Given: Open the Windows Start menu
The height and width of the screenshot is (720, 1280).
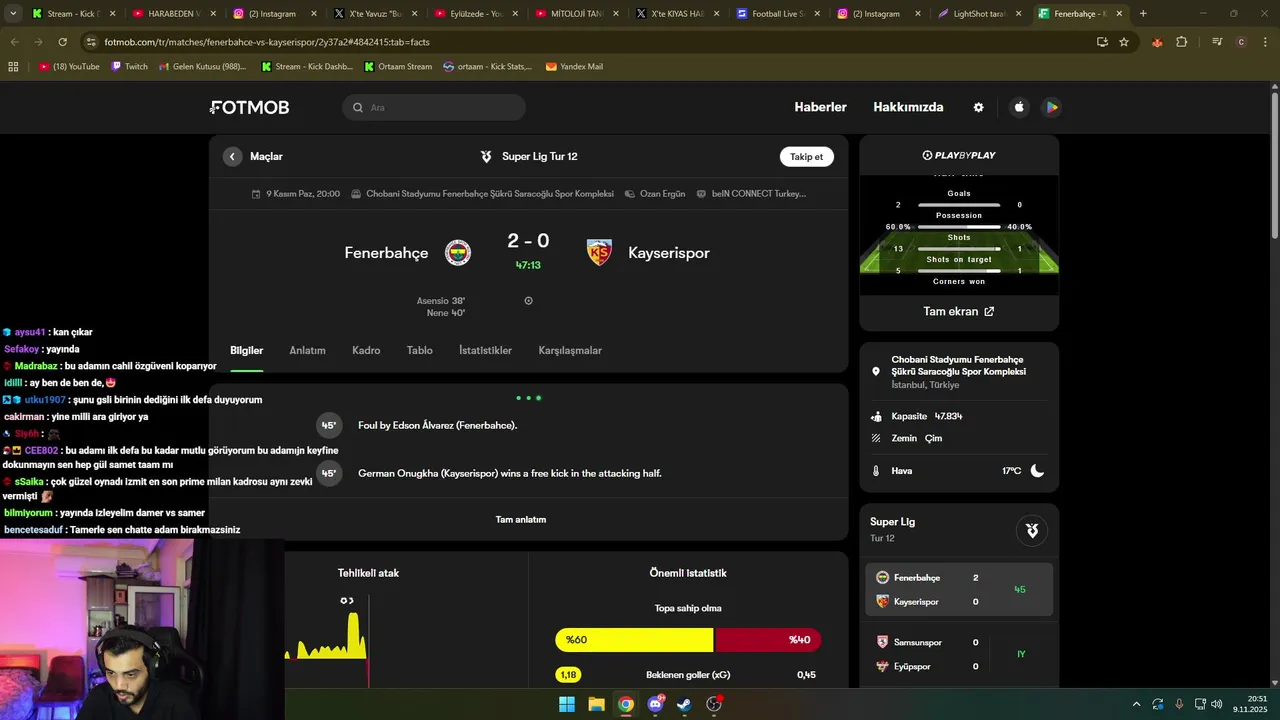Looking at the screenshot, I should click(566, 704).
